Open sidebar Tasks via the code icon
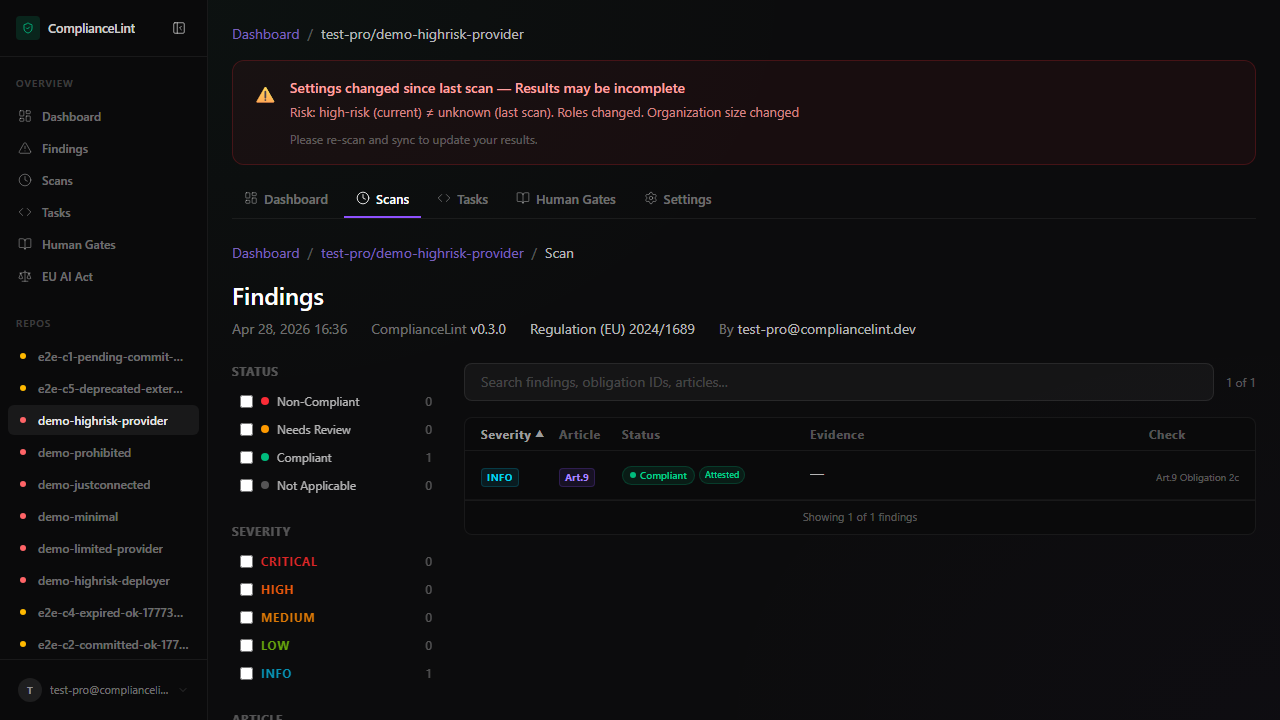Viewport: 1280px width, 720px height. pos(26,213)
